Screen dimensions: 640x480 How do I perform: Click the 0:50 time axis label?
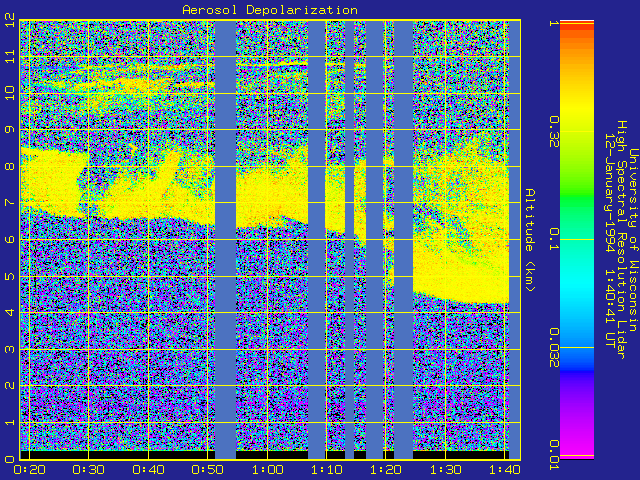point(208,470)
